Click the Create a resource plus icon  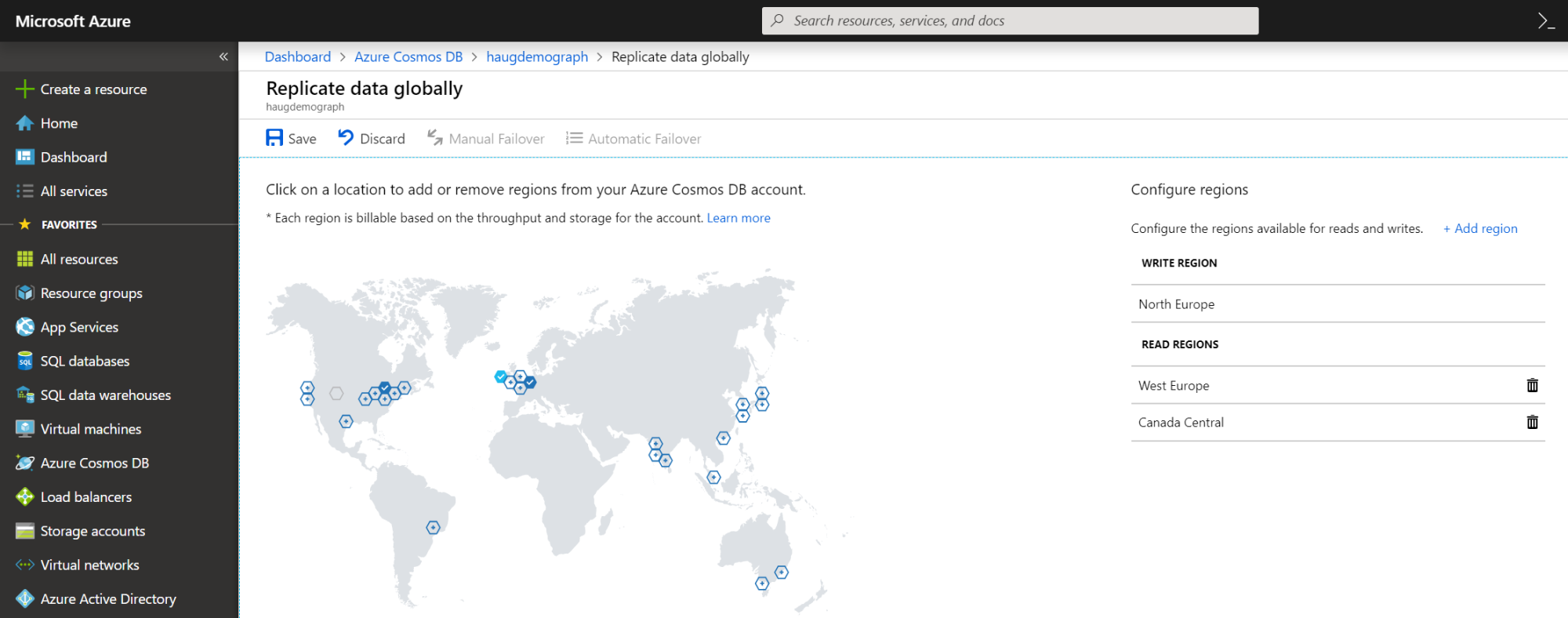(25, 89)
